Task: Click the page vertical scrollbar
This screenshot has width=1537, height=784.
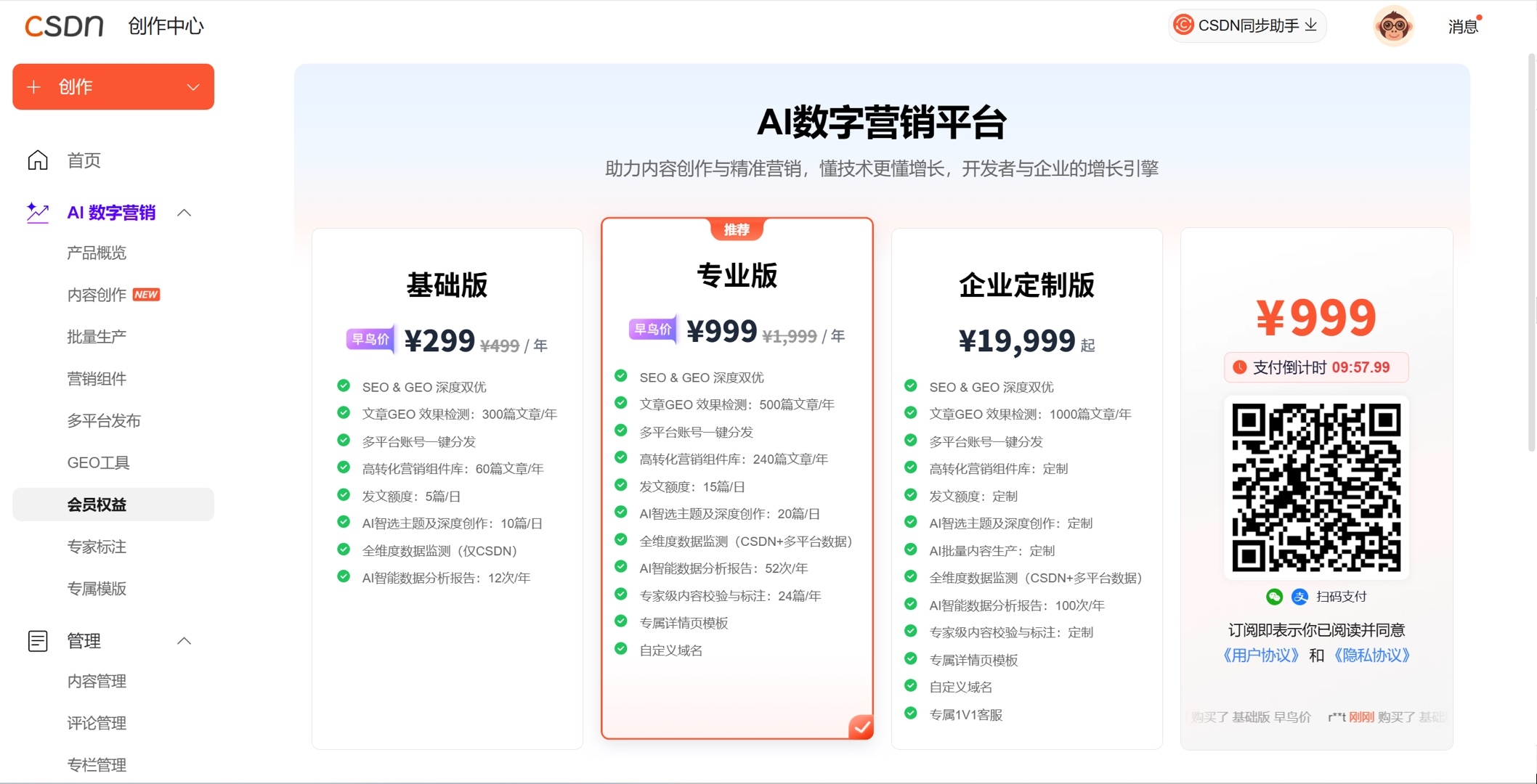Action: tap(1531, 254)
